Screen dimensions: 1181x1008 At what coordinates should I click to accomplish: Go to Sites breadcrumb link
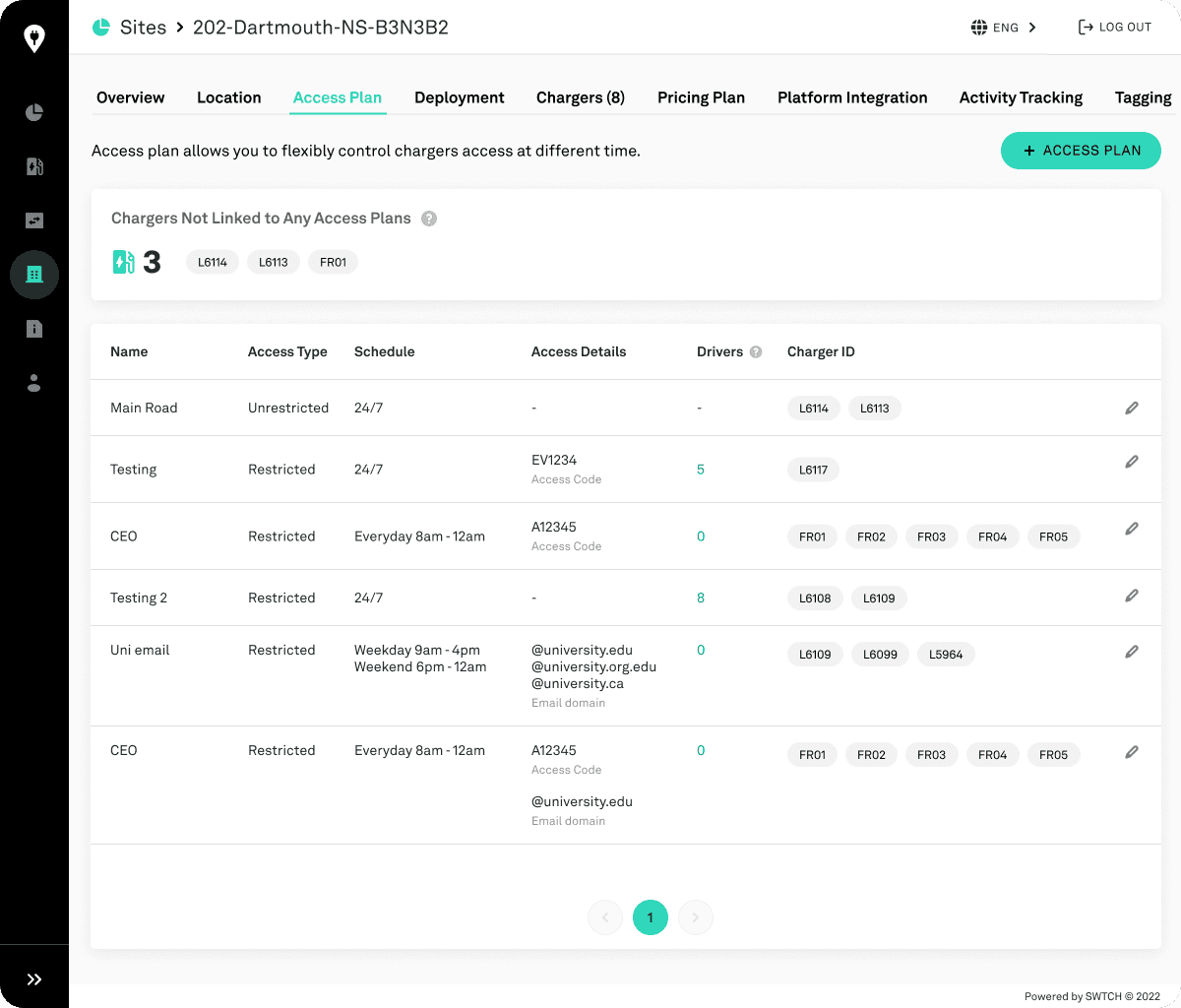143,28
